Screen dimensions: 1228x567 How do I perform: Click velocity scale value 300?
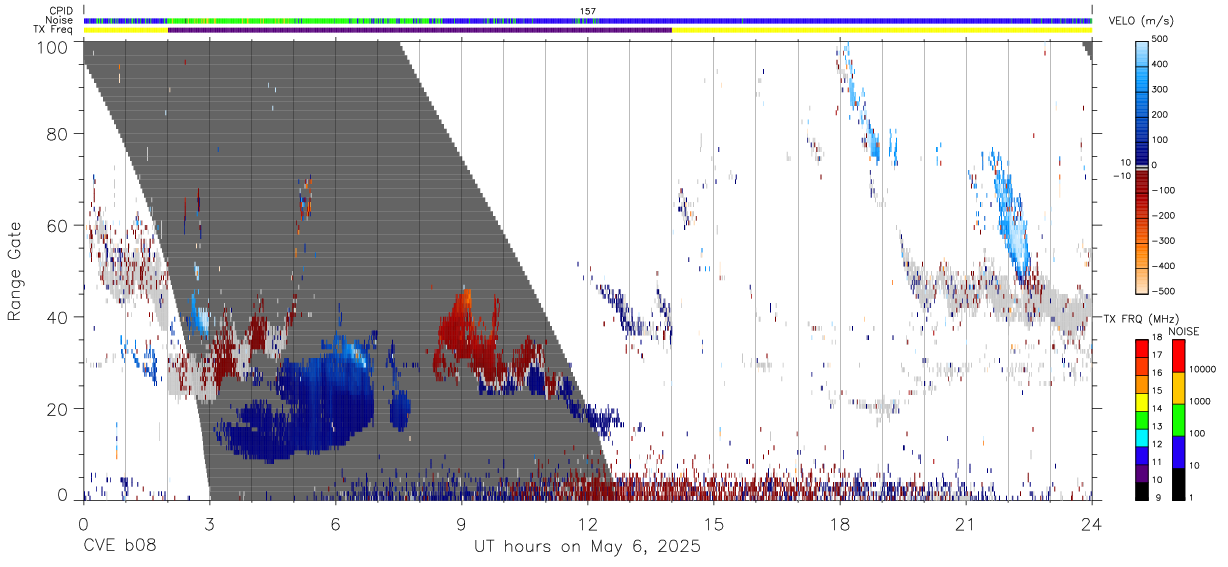click(x=1162, y=89)
